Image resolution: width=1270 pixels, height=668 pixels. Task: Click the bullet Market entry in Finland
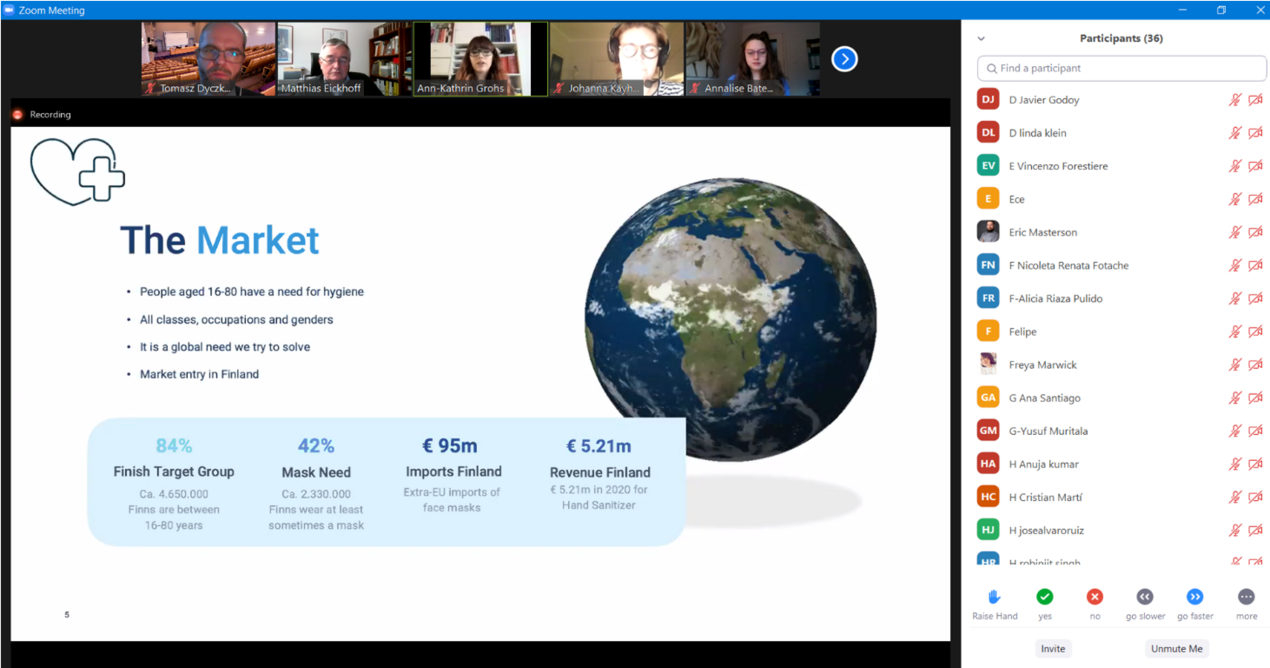[x=199, y=374]
